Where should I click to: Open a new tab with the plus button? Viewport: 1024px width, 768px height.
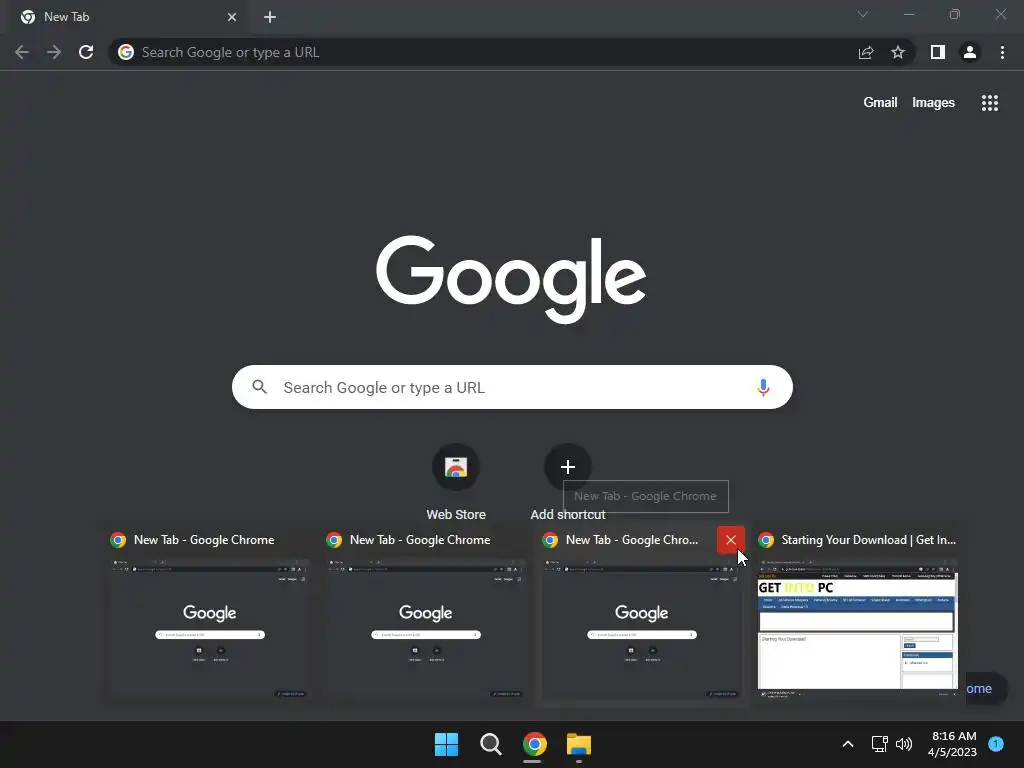(x=270, y=17)
